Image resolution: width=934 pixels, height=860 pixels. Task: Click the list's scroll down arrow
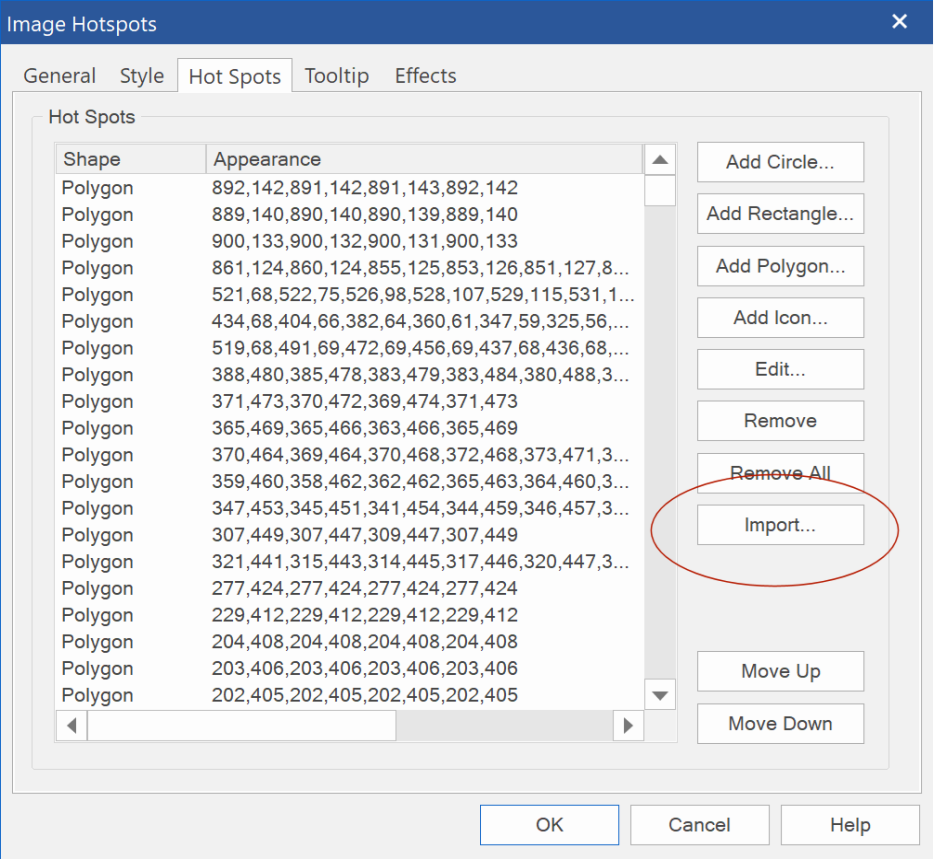coord(660,695)
